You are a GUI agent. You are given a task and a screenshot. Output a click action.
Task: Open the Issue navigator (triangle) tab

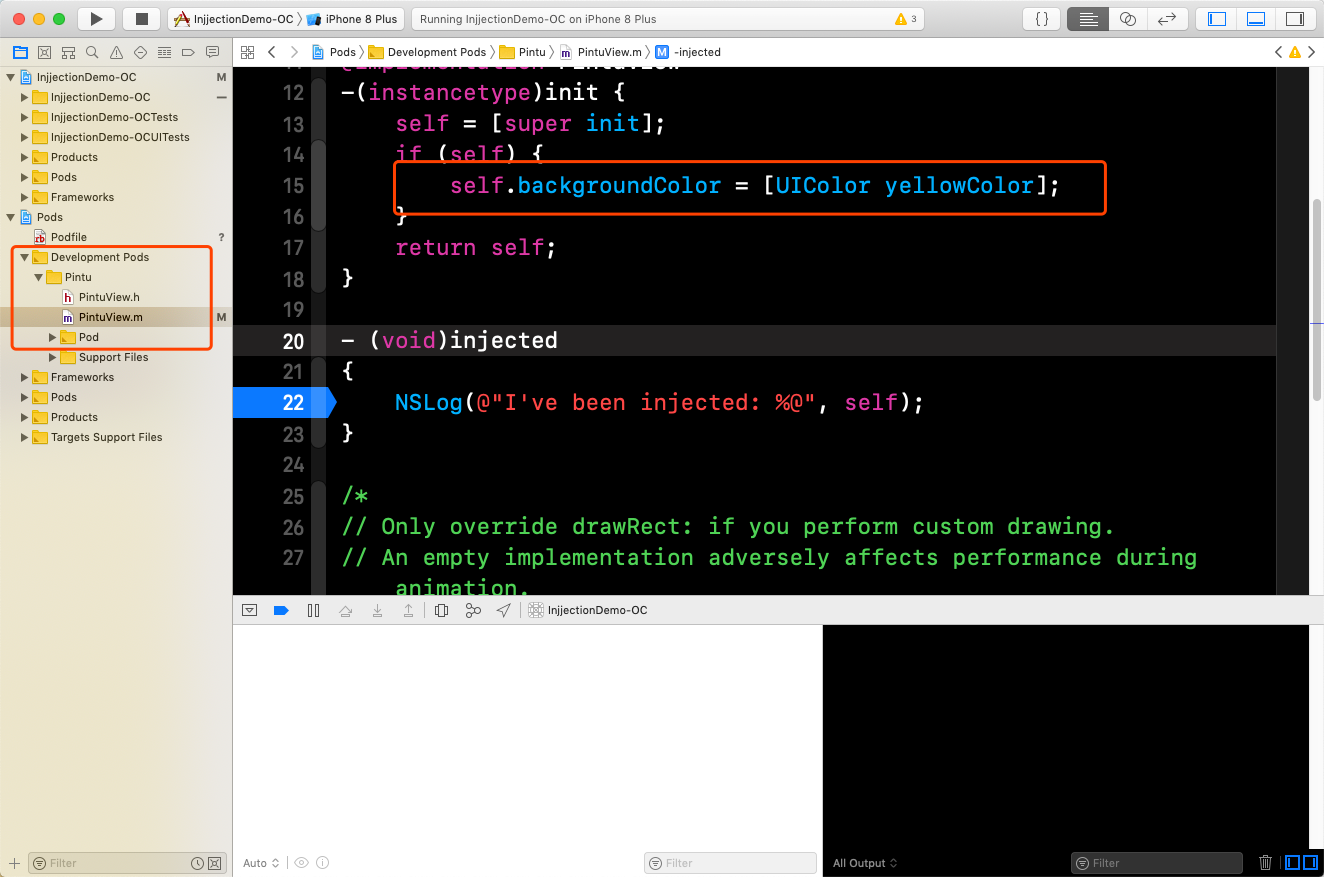(116, 52)
